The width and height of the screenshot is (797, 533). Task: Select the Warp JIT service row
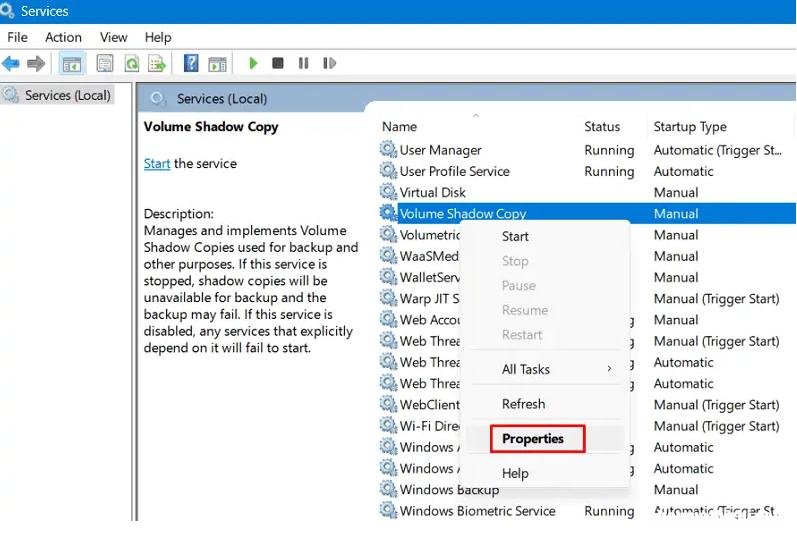587,298
